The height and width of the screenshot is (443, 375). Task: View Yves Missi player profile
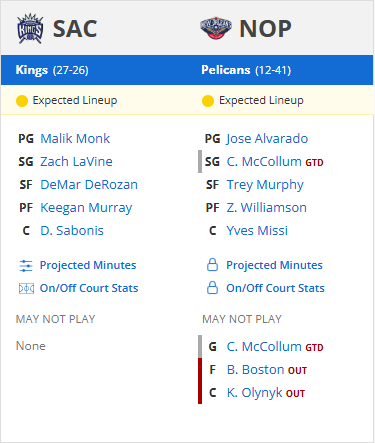point(257,231)
